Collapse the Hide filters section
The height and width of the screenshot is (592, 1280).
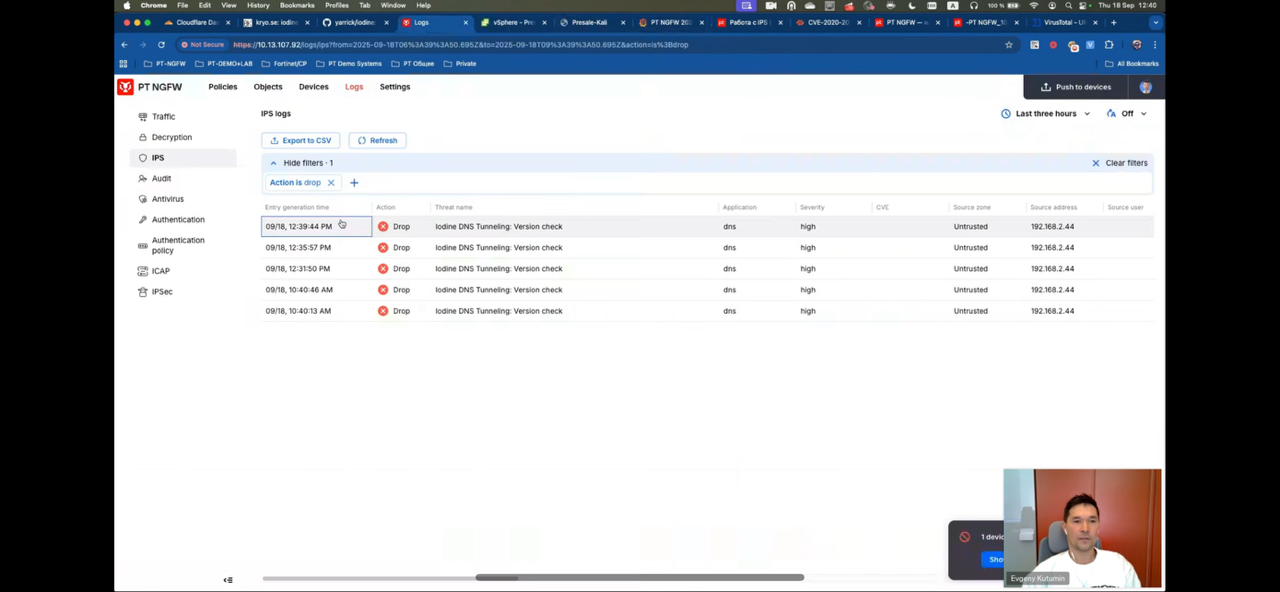(301, 163)
